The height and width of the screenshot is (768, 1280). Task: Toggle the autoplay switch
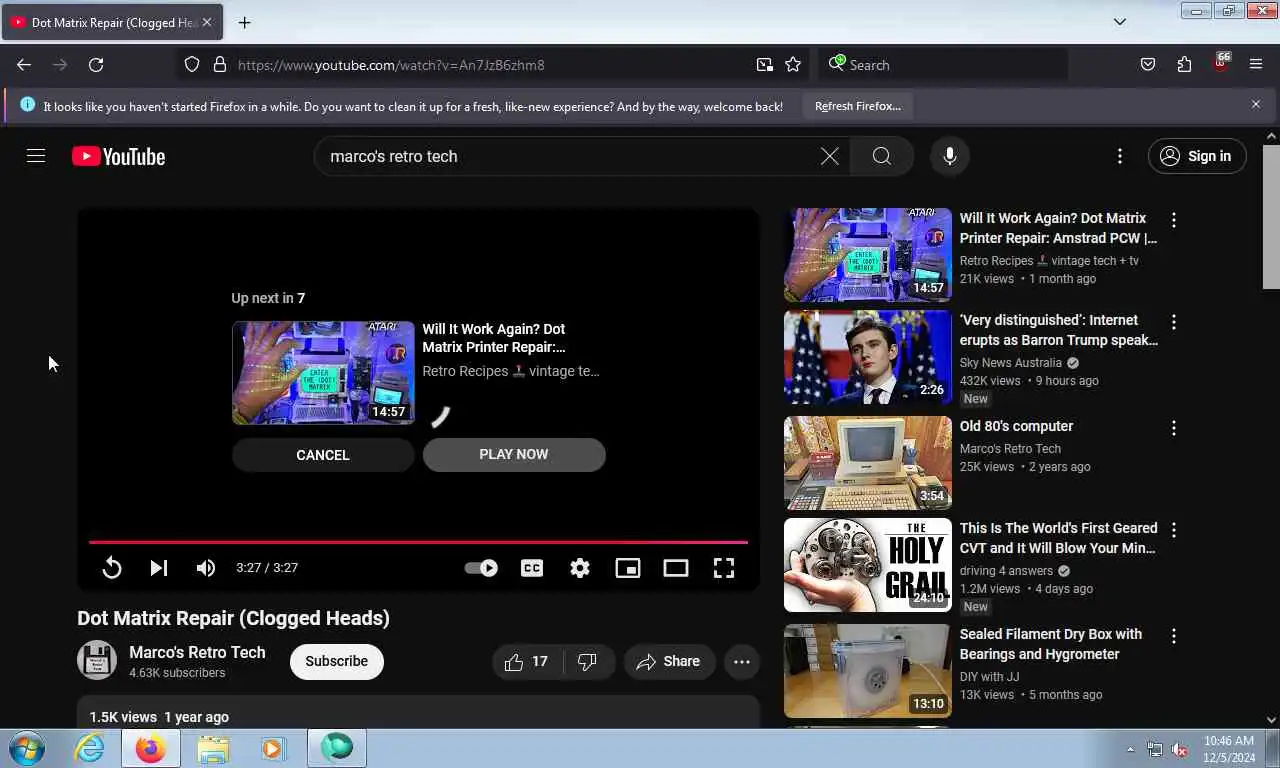click(481, 568)
